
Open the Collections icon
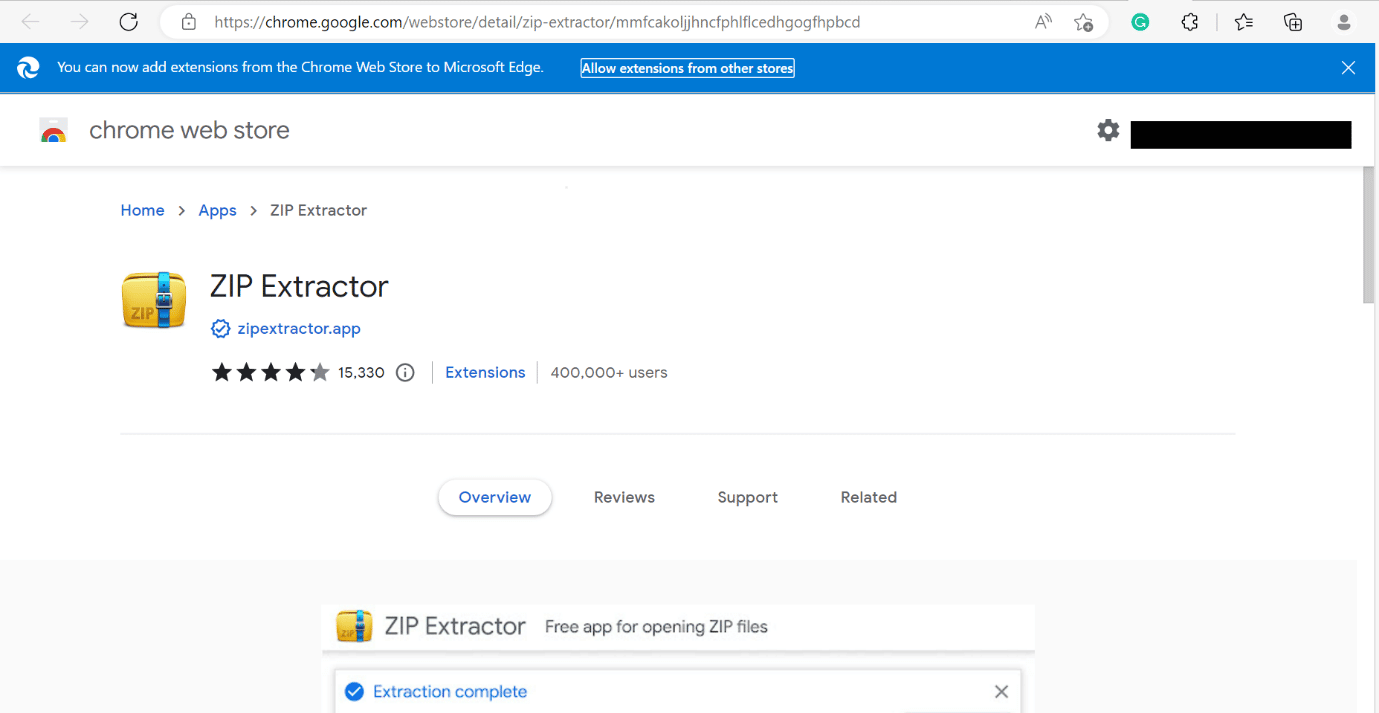tap(1293, 22)
